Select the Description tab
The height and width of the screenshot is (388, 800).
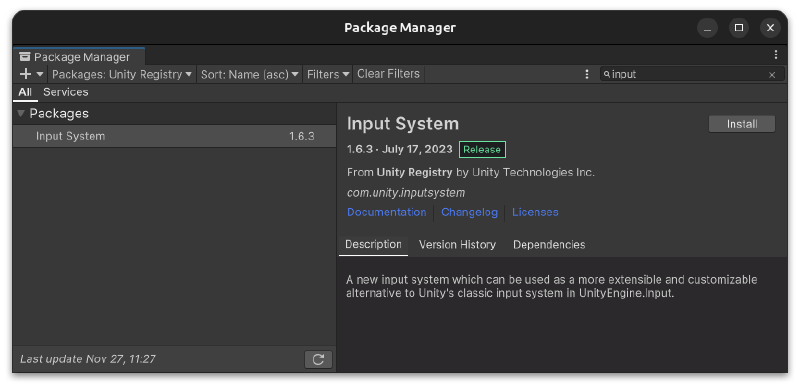(x=373, y=245)
